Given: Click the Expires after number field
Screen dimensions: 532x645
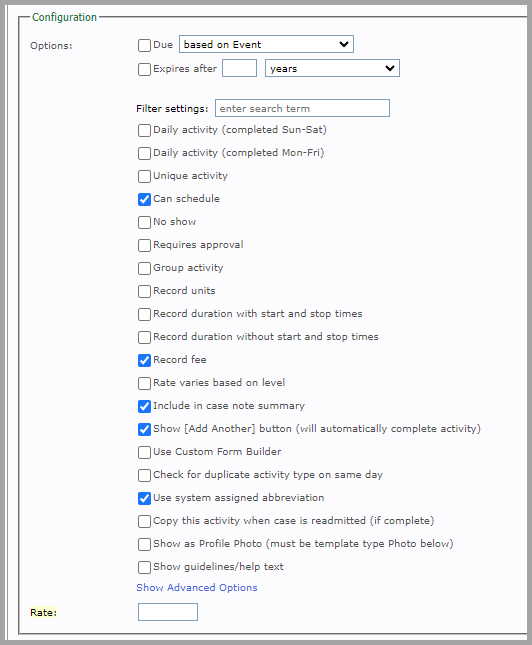Looking at the screenshot, I should tap(239, 68).
